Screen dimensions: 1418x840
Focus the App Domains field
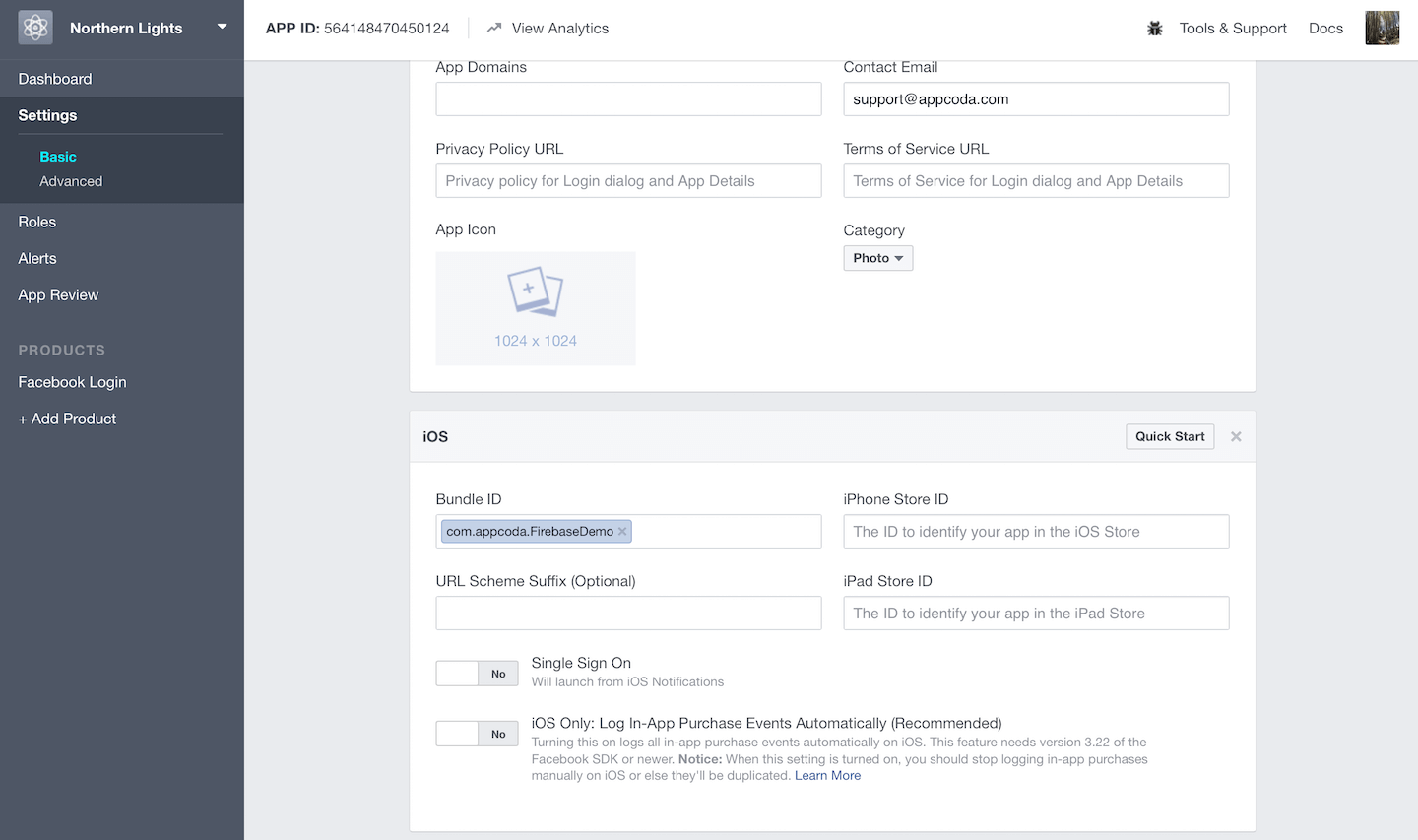click(x=628, y=98)
